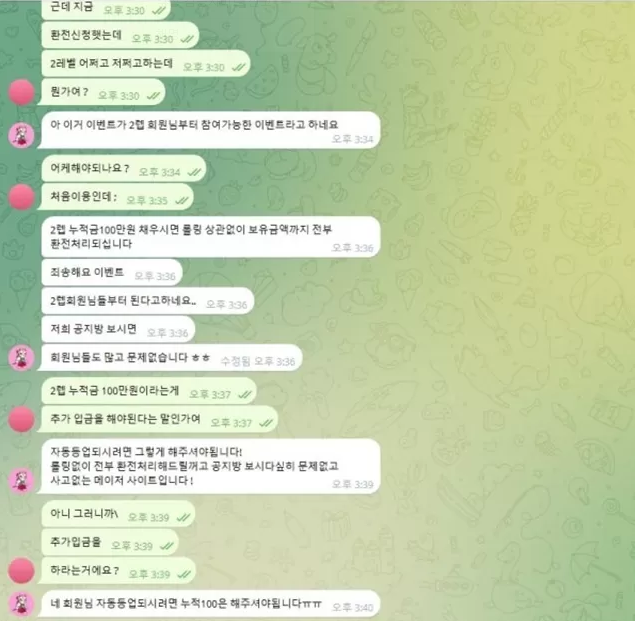This screenshot has width=635, height=621.
Task: Select the '2렙회원님들부터 된다고하네요..' message
Action: pyautogui.click(x=148, y=301)
